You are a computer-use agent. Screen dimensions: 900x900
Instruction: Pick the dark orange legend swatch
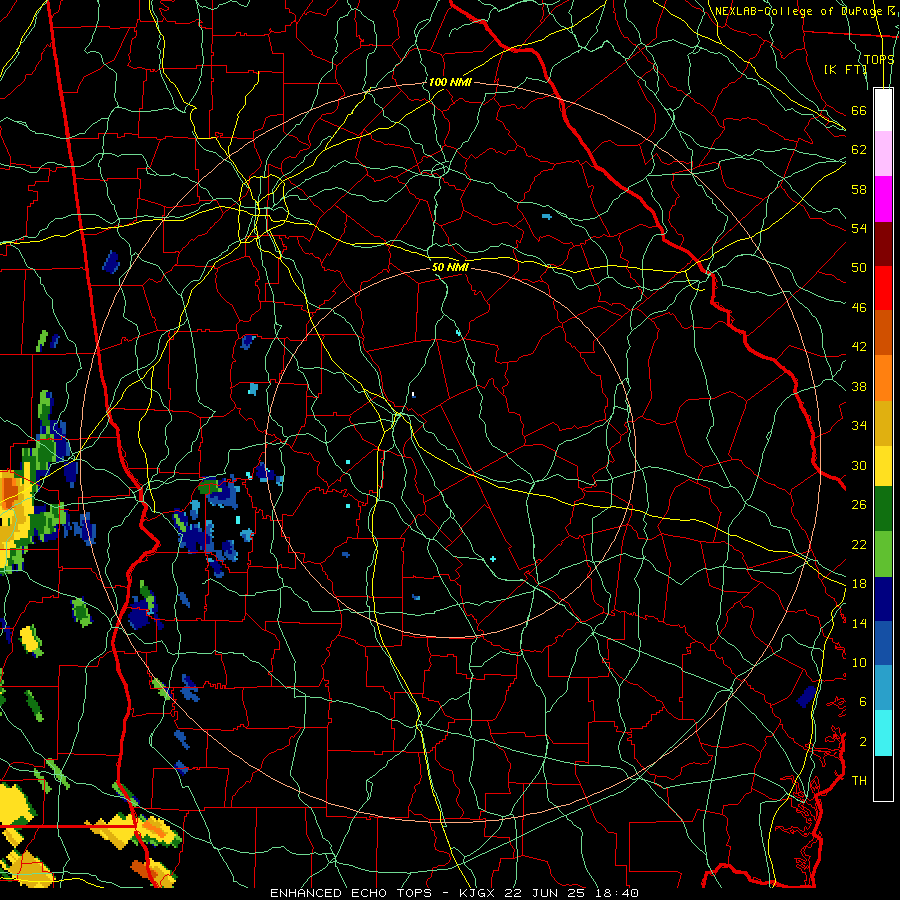[x=883, y=333]
